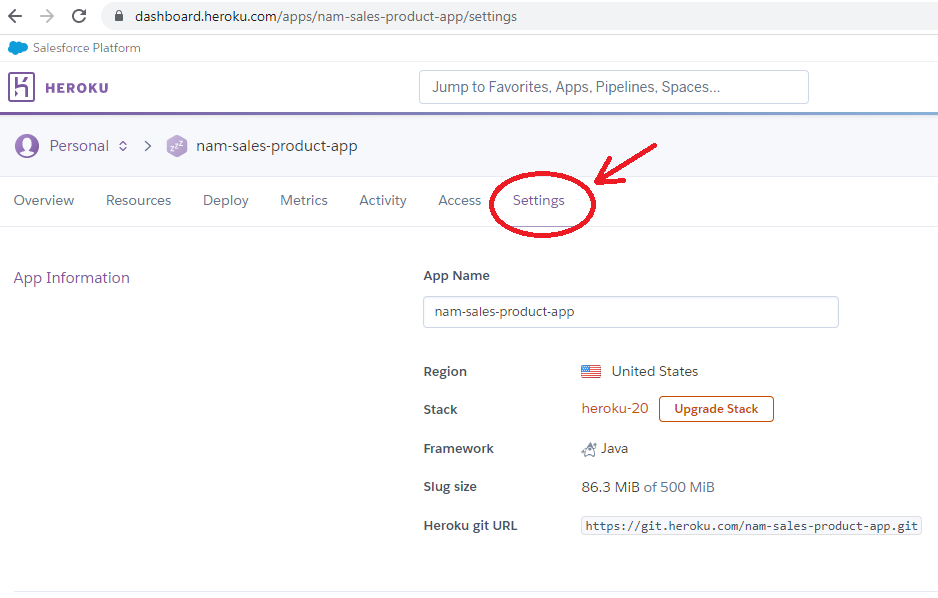Click the browser forward arrow
938x598 pixels.
(47, 16)
